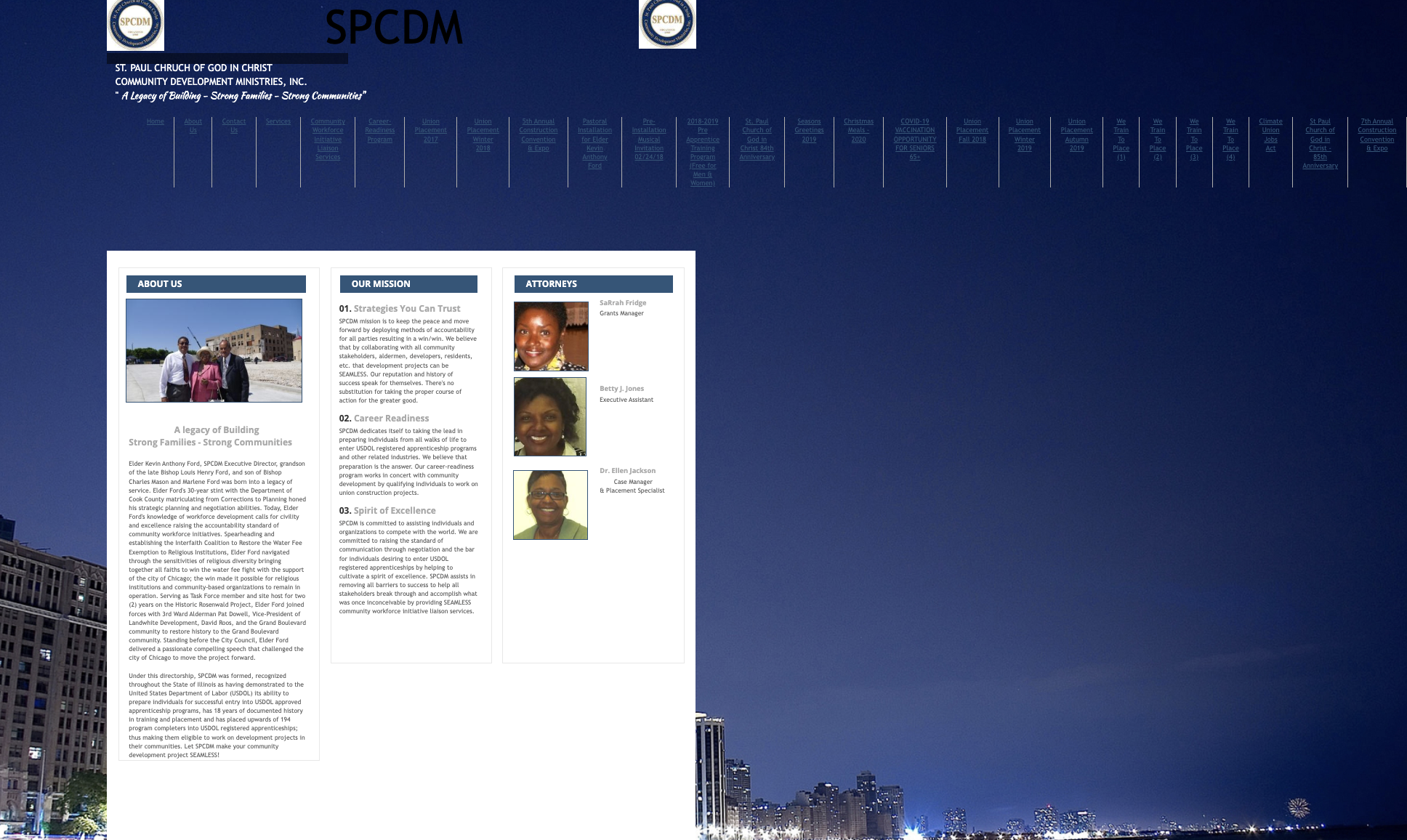
Task: Open Union Placement Winter 2019 link
Action: coord(1025,134)
